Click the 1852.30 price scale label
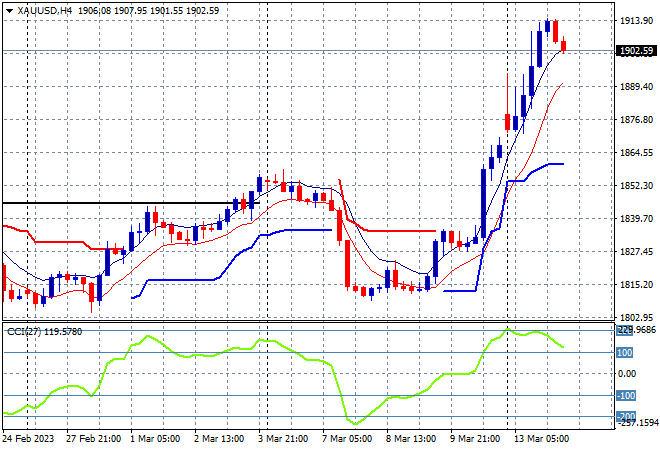Viewport: 660px width, 450px height. point(636,186)
